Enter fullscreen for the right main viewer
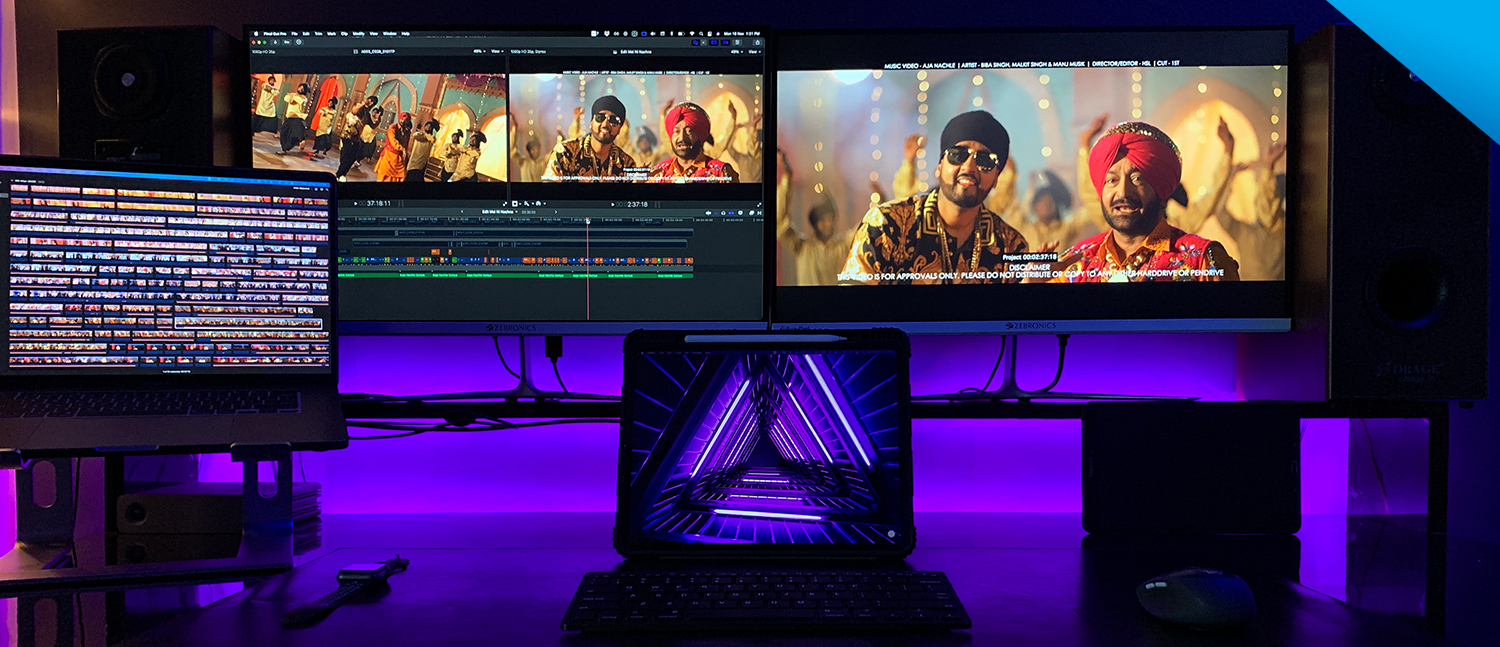 759,205
